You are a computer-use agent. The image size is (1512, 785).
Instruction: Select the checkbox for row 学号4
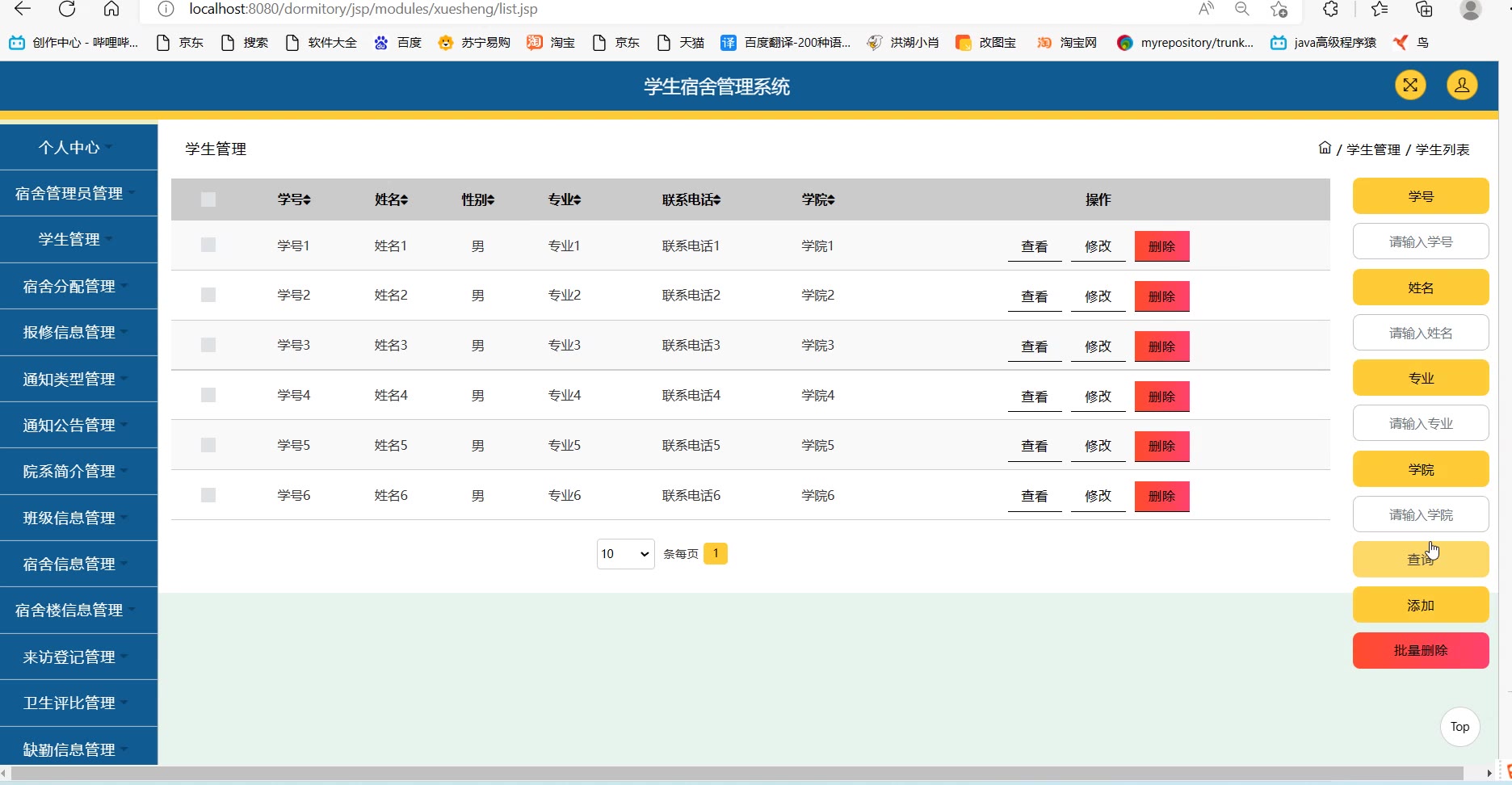pyautogui.click(x=208, y=395)
